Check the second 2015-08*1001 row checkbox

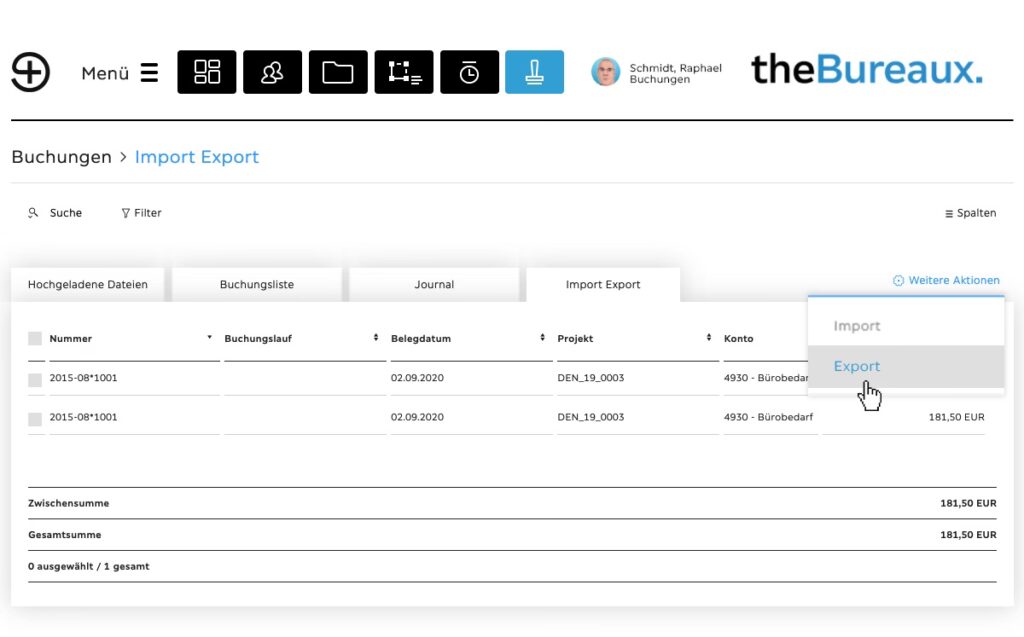coord(35,418)
